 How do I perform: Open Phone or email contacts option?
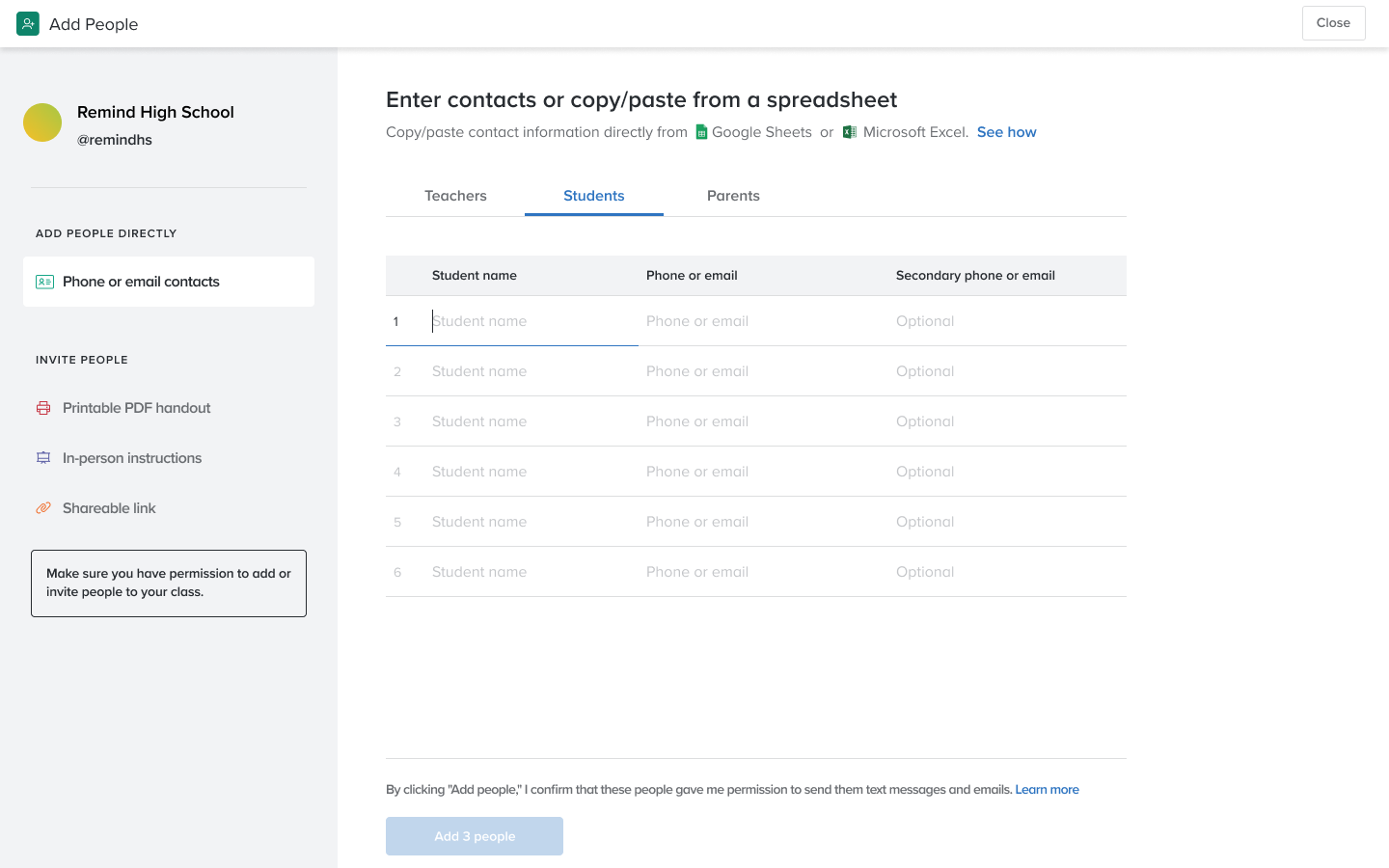pos(169,282)
